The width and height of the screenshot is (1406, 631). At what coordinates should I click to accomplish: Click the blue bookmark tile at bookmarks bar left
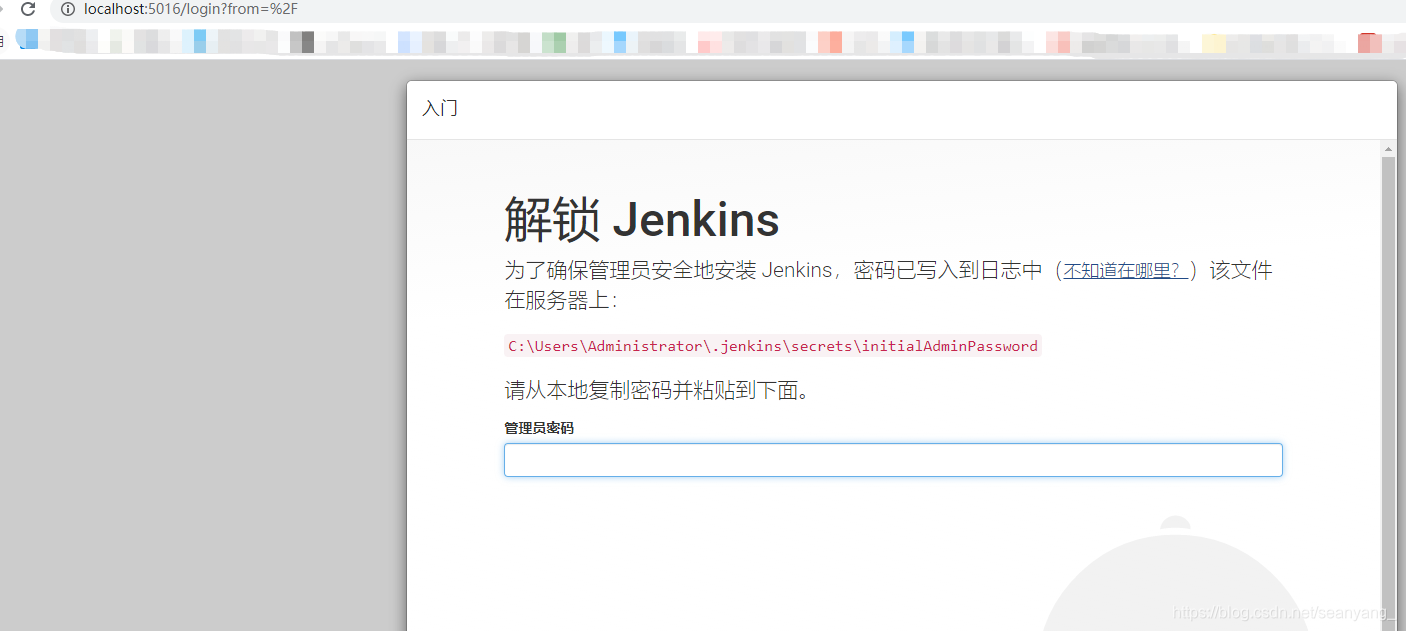click(27, 41)
